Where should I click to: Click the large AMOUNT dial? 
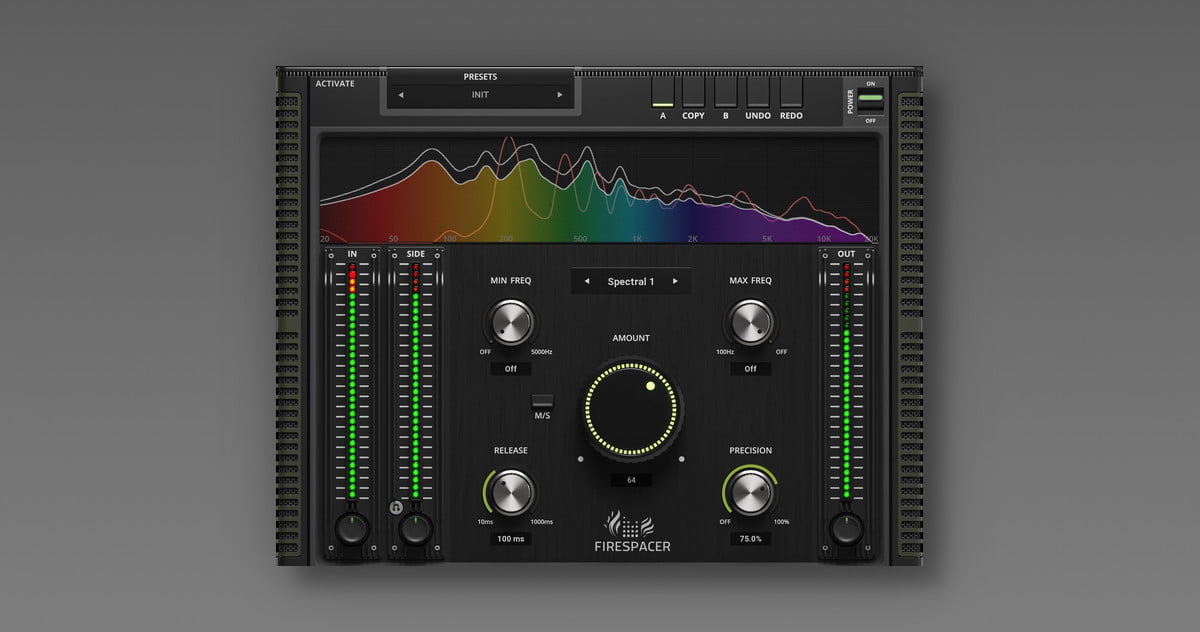(632, 411)
